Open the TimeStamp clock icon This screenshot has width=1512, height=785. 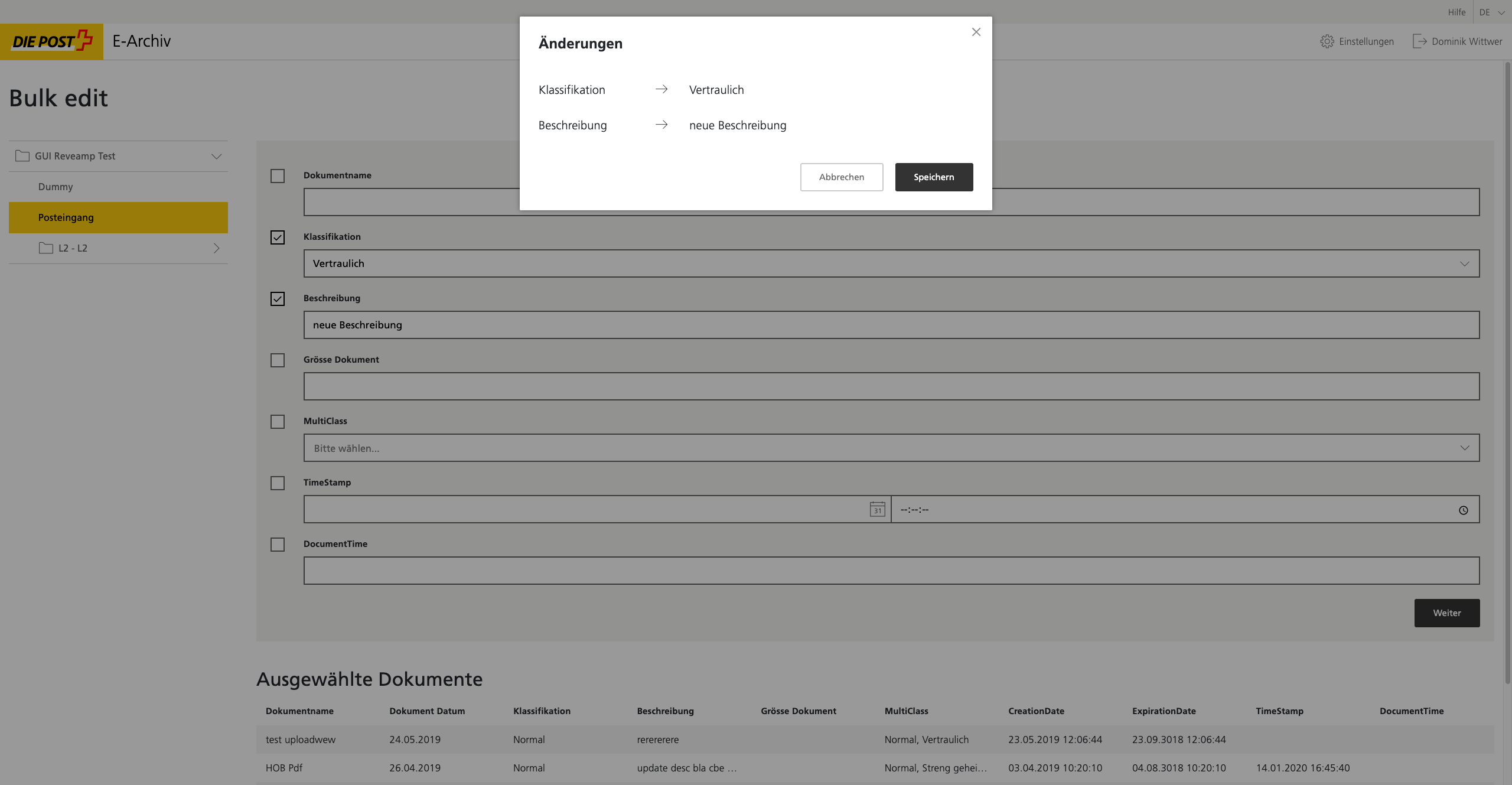[1463, 510]
